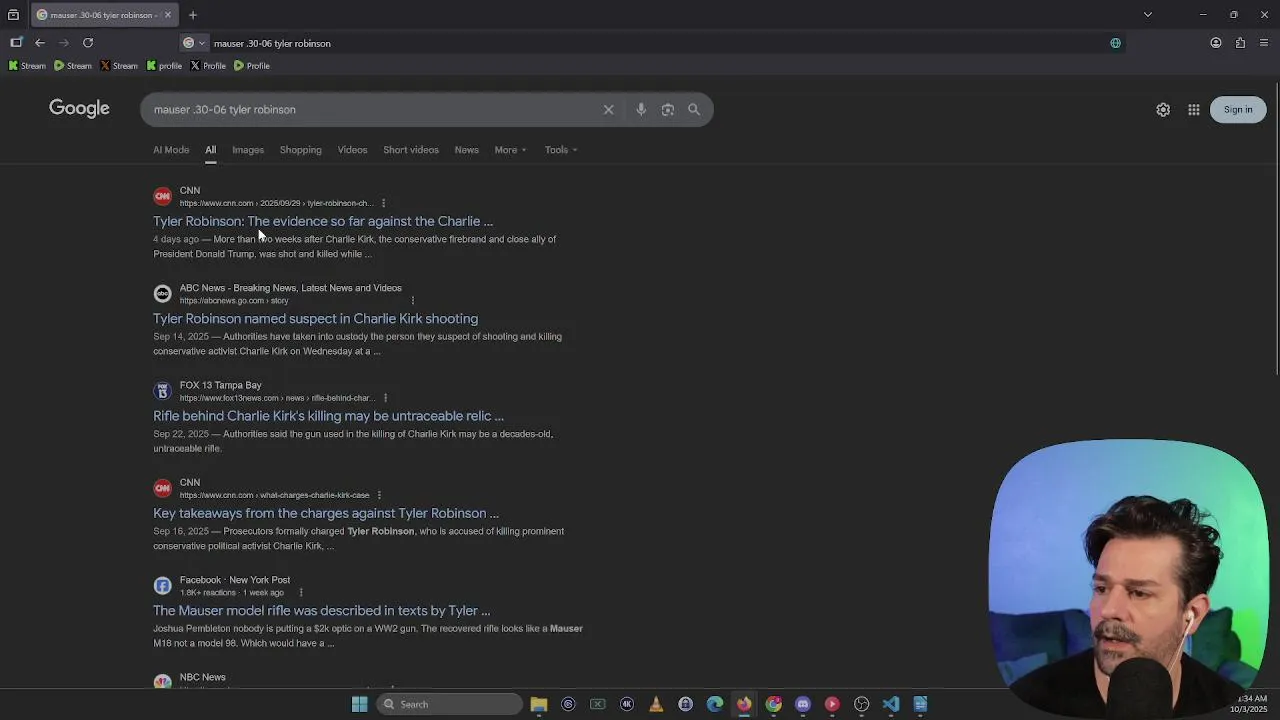Click the Windows taskbar Search box
The image size is (1280, 720).
(x=450, y=704)
